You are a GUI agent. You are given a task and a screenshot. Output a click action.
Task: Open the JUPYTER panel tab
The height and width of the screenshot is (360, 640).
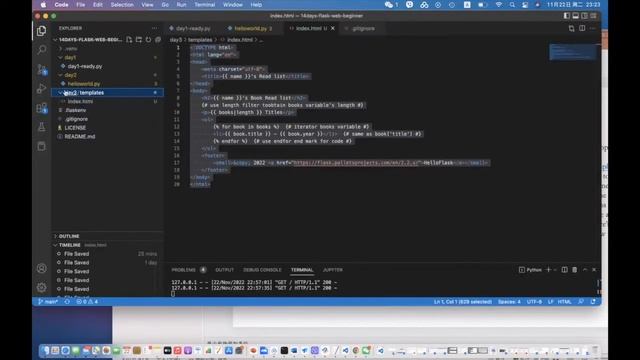(x=333, y=270)
